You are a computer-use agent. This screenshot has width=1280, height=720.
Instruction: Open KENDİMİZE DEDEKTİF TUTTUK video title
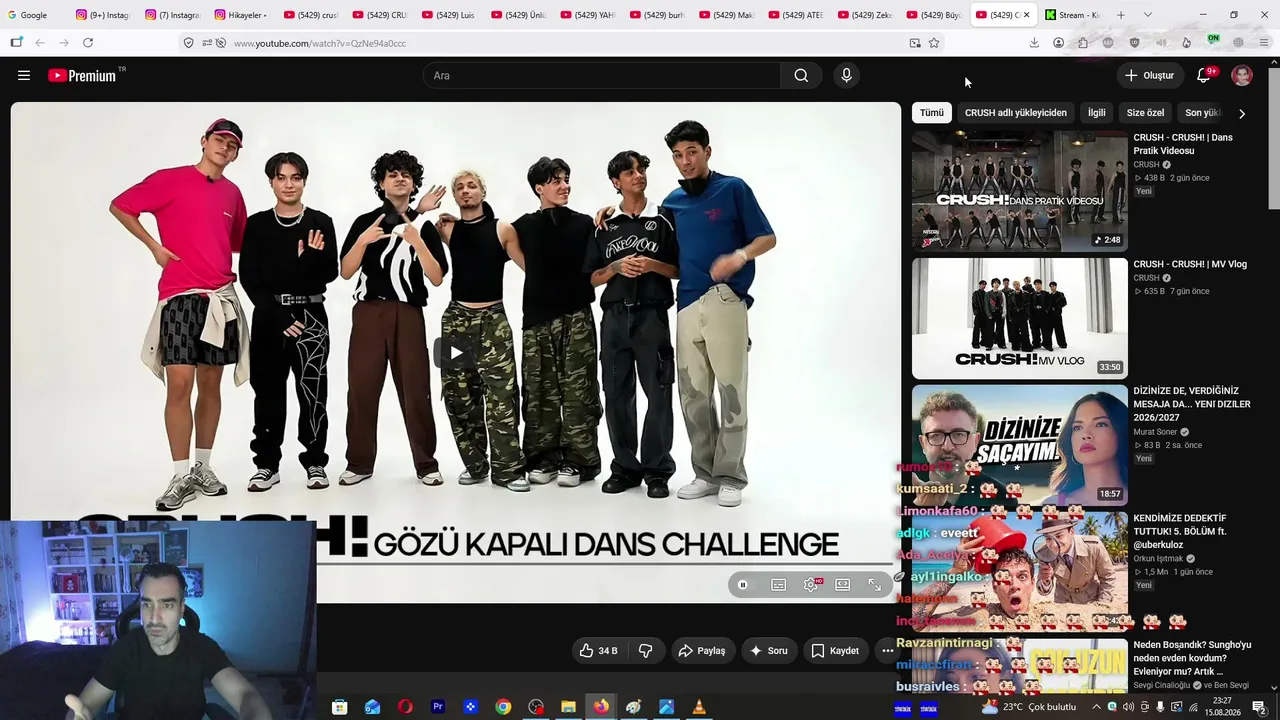[x=1180, y=531]
